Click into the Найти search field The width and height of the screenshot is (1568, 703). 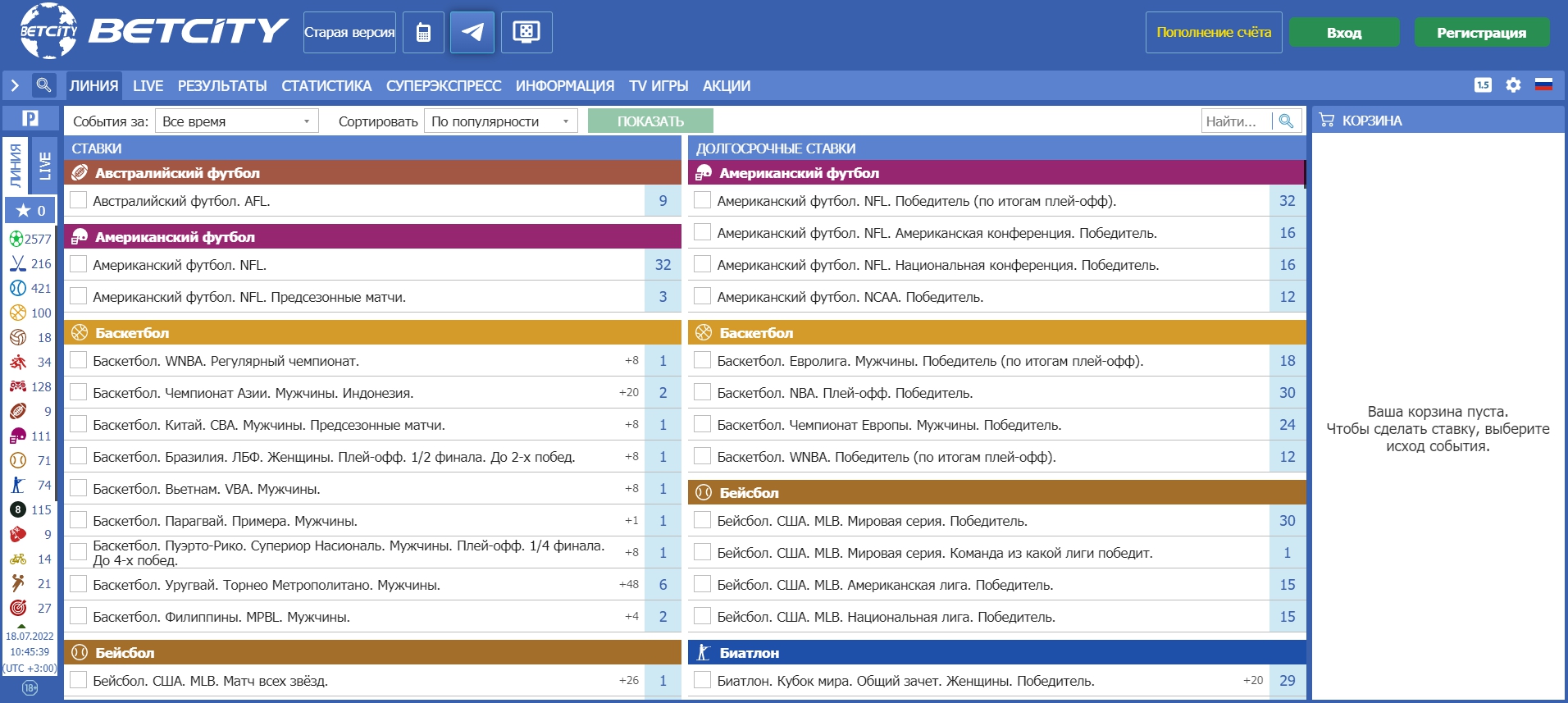[1235, 121]
